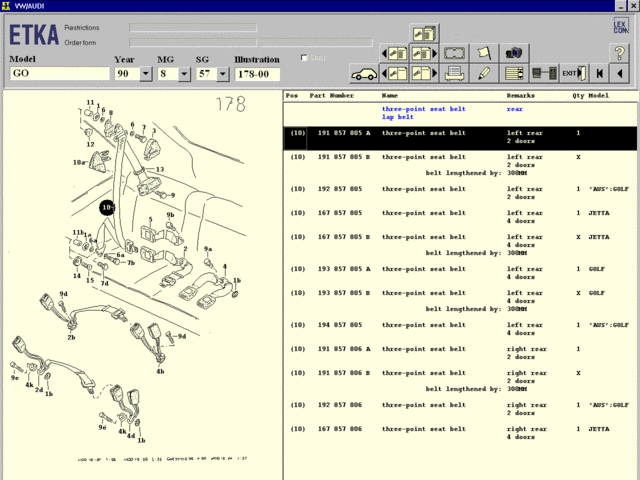
Task: Click the EXIT door button
Action: click(x=574, y=74)
